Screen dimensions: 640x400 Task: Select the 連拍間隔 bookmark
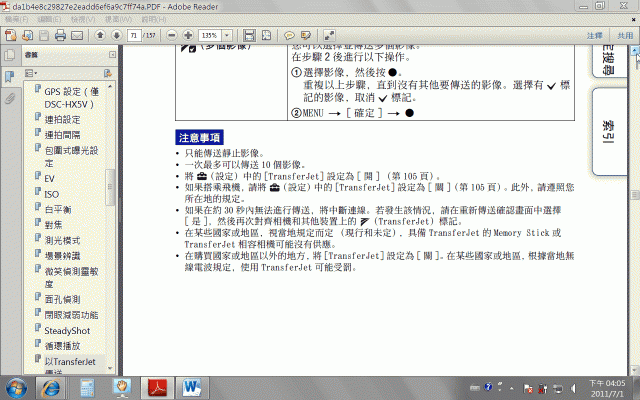(62, 135)
